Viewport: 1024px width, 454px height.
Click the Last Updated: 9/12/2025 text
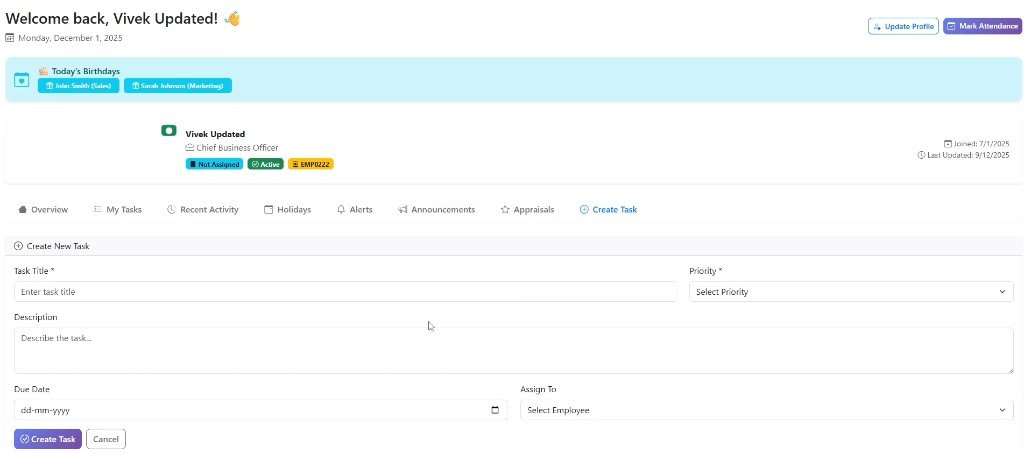(968, 155)
